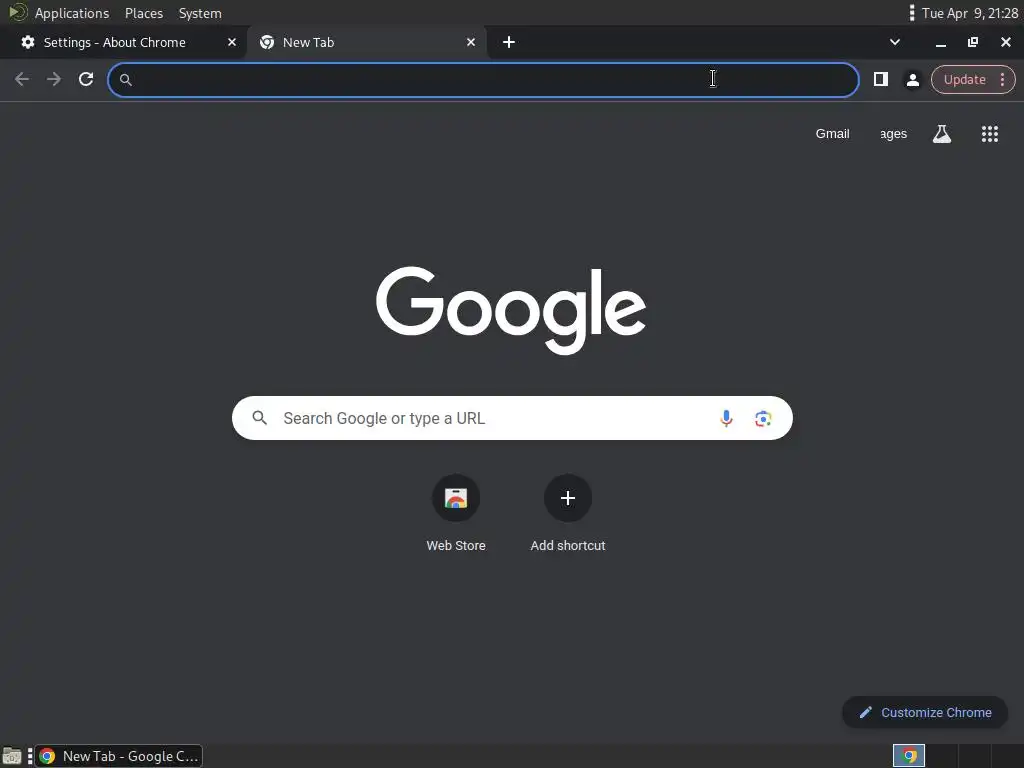
Task: Click magnifier icon in Google search box
Action: coord(259,418)
